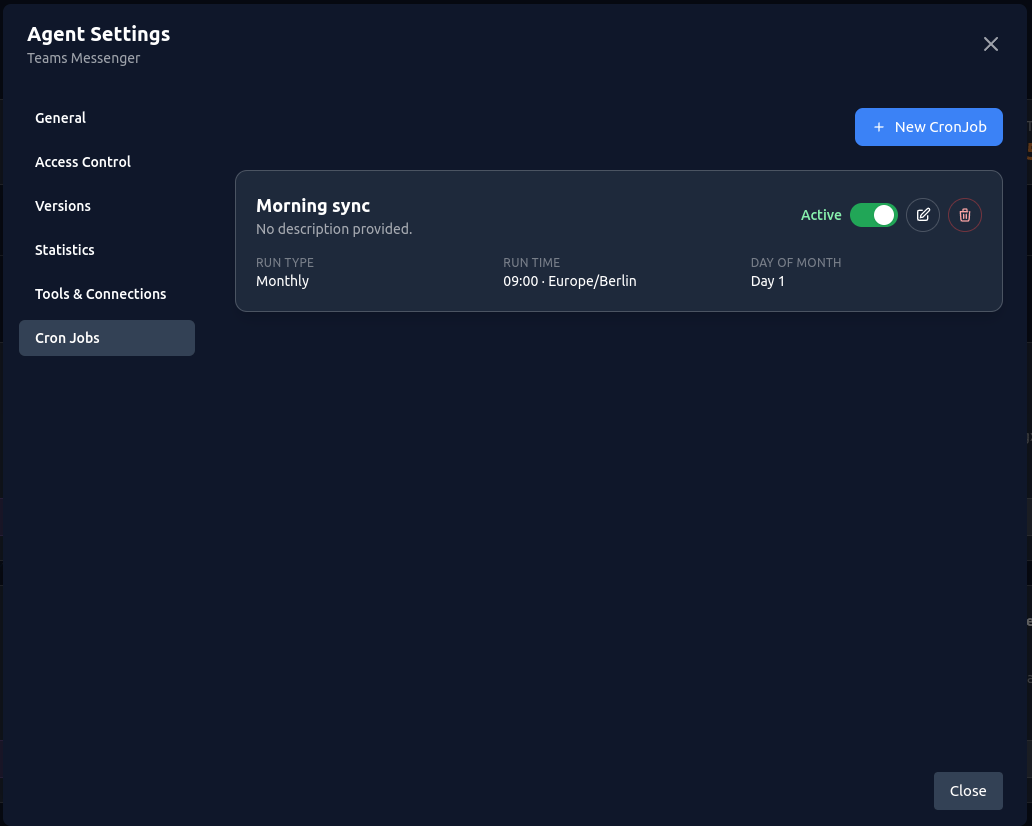Select the Cron Jobs section

[x=107, y=338]
